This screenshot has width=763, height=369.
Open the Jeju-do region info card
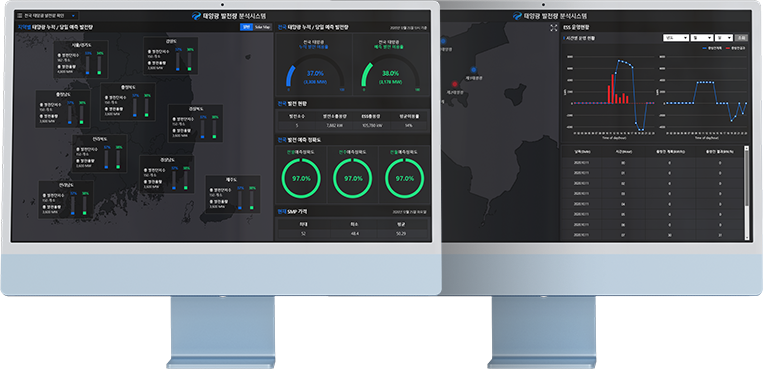233,194
